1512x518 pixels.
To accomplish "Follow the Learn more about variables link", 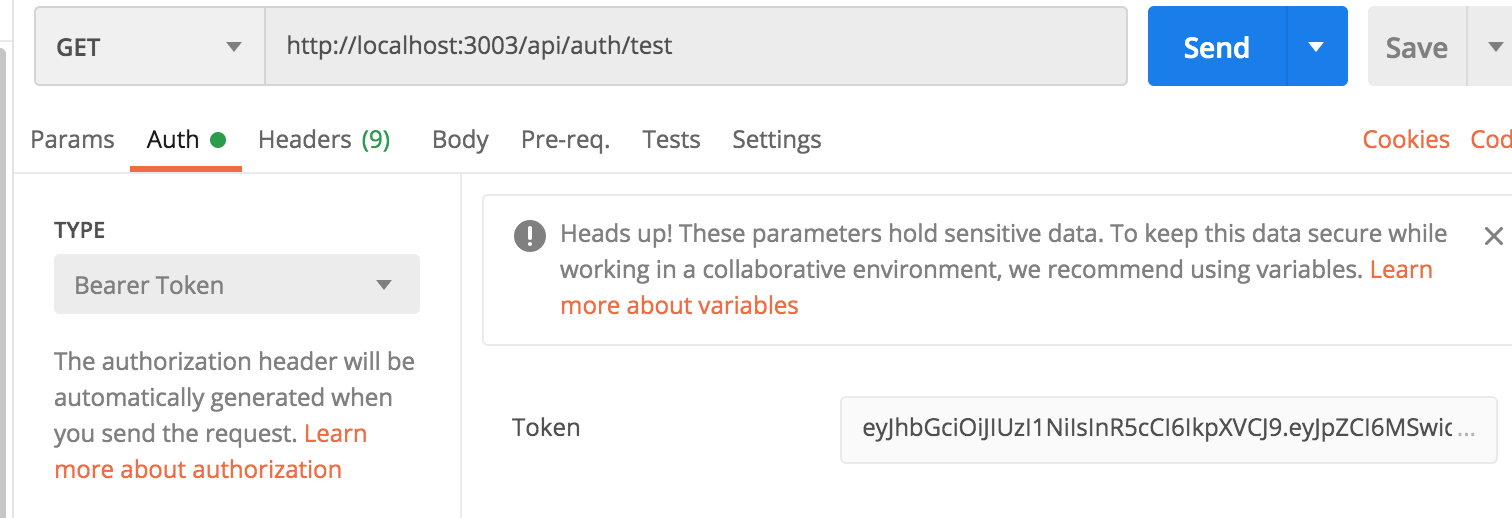I will [x=996, y=287].
